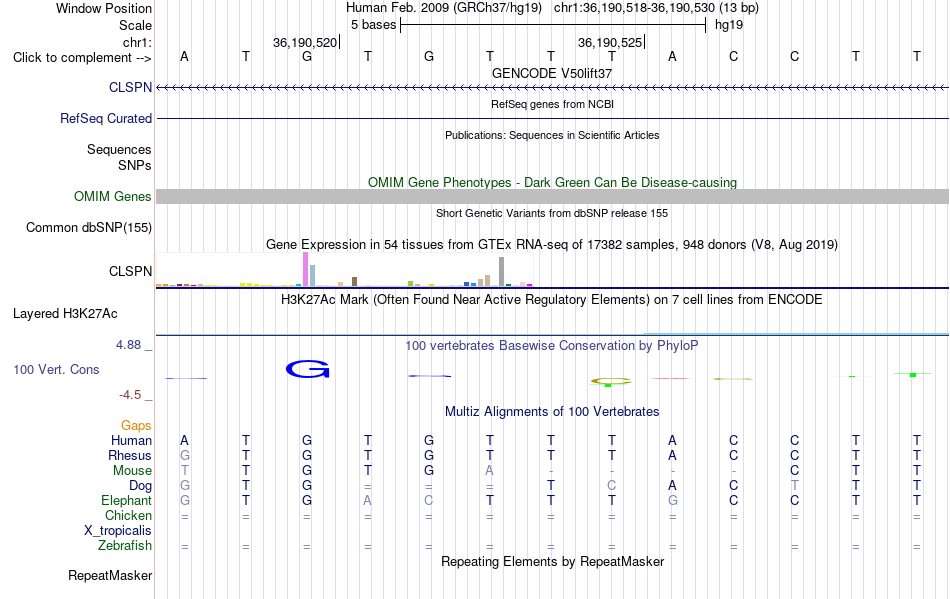Click the Human species label

pyautogui.click(x=131, y=440)
